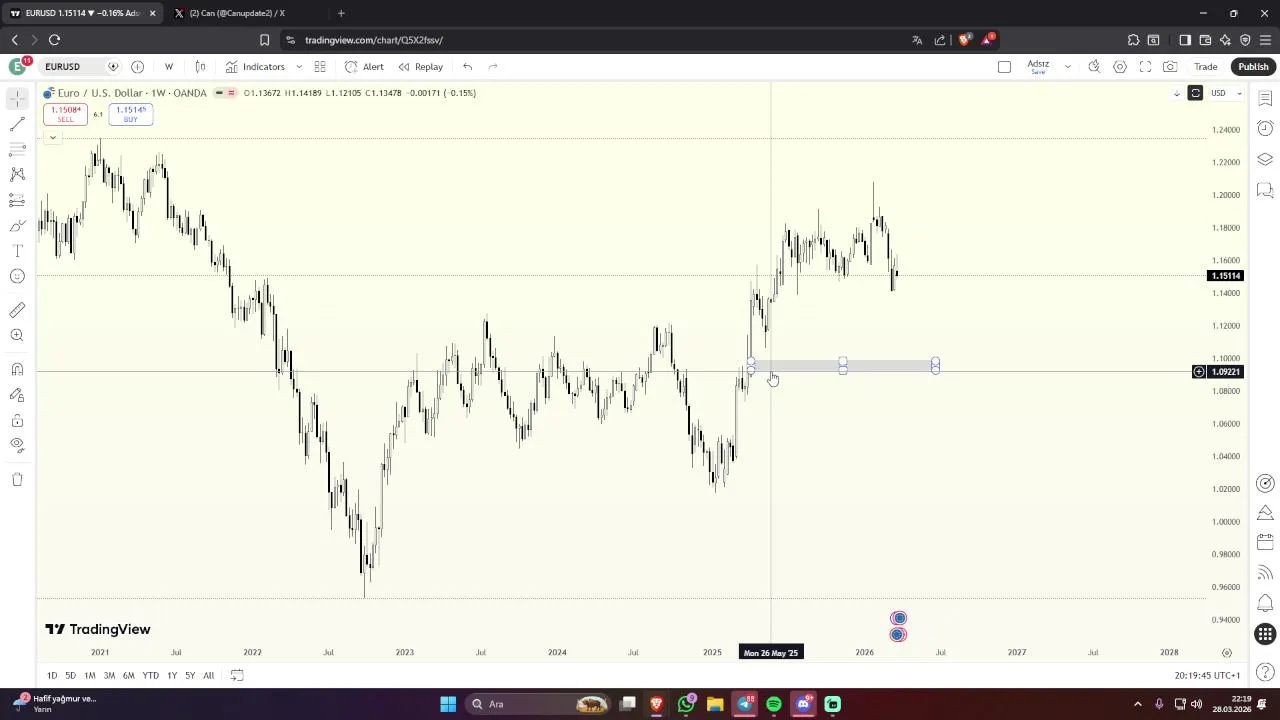Open the W time interval menu

pos(168,67)
